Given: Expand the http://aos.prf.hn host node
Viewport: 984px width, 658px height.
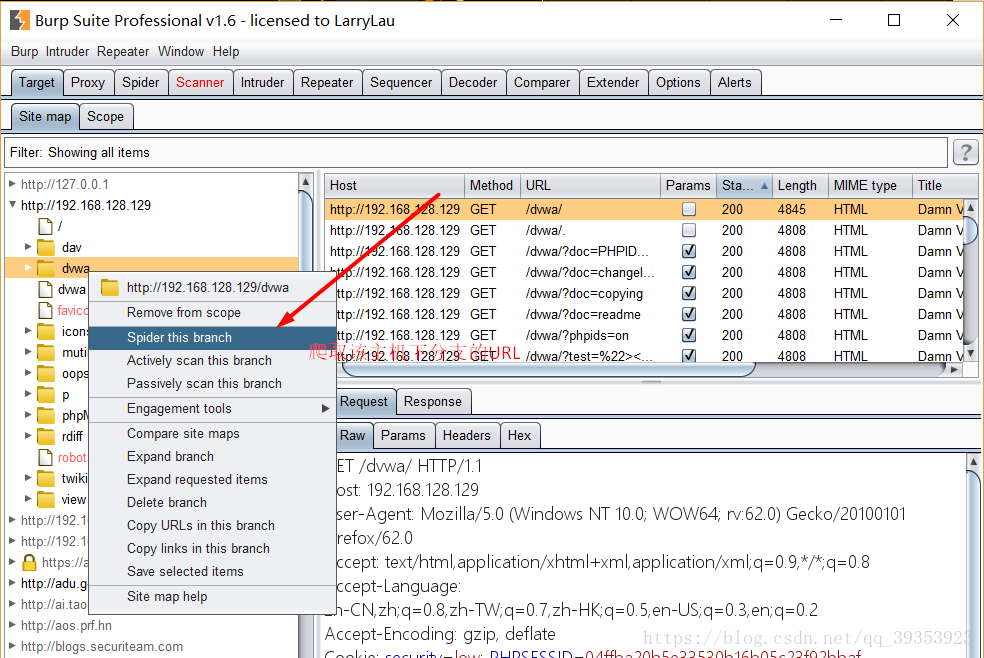Looking at the screenshot, I should tap(13, 625).
